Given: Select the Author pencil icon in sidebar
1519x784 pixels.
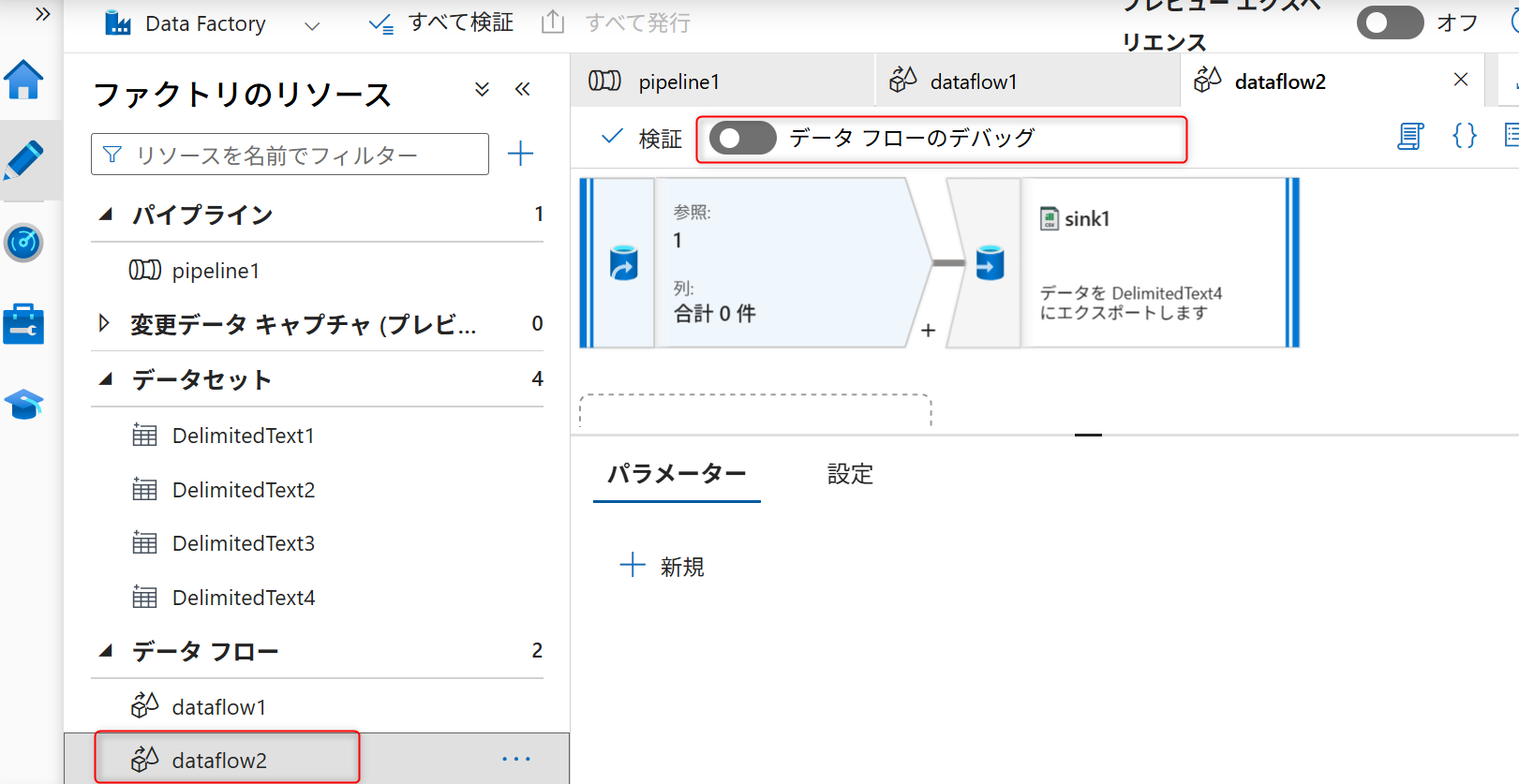Looking at the screenshot, I should click(23, 160).
